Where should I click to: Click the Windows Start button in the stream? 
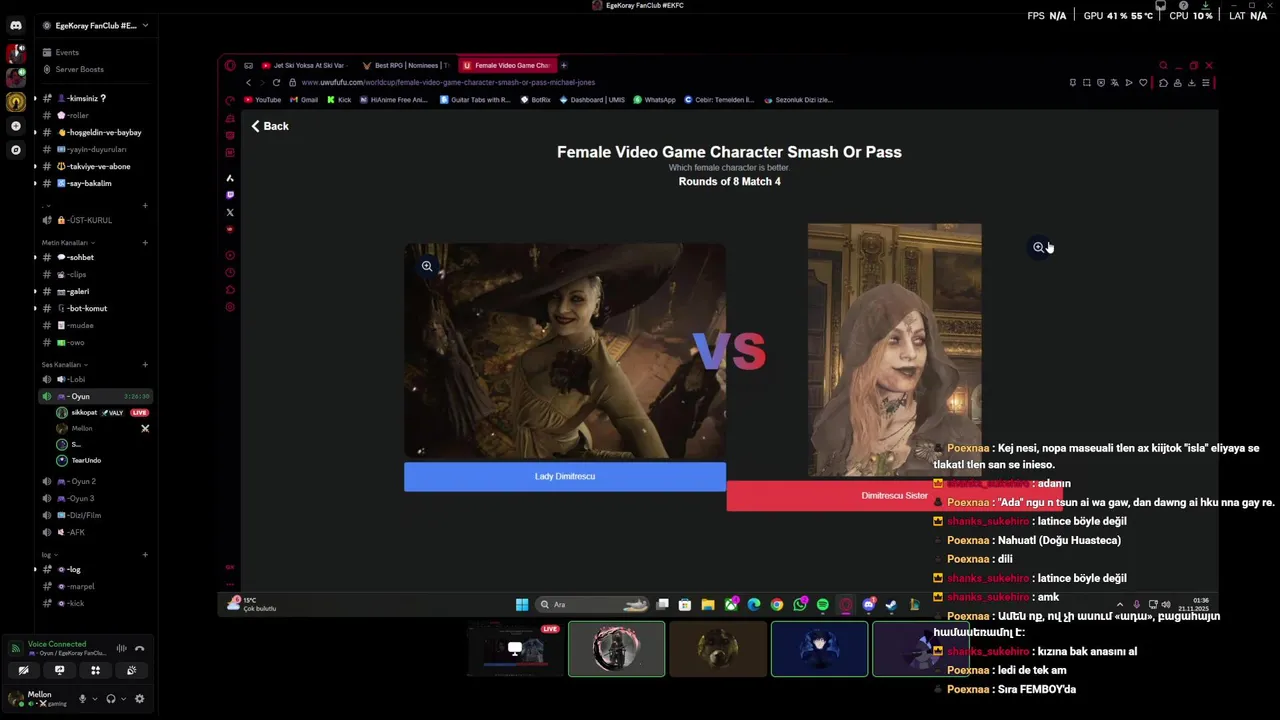coord(521,604)
